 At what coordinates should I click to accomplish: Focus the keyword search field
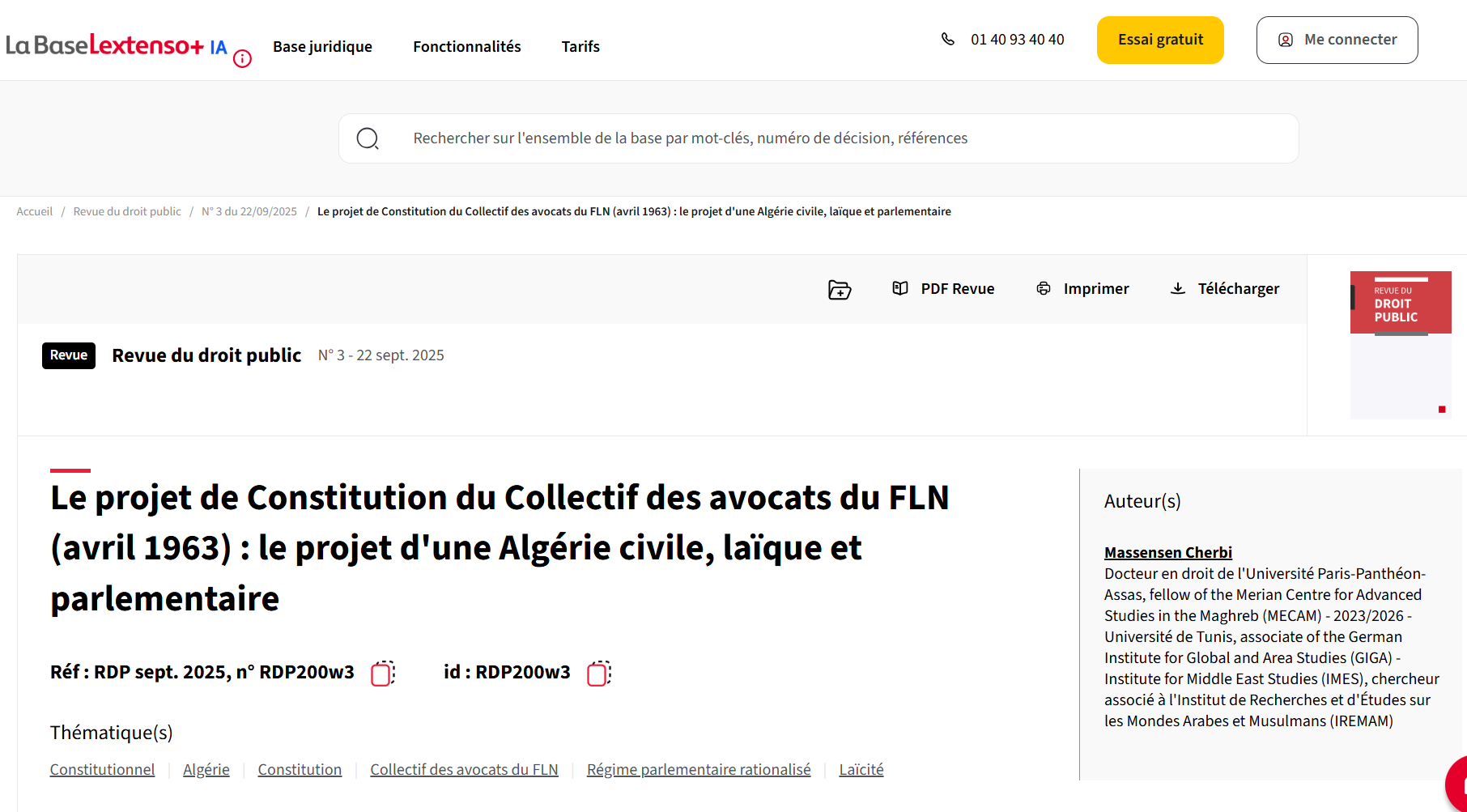pyautogui.click(x=842, y=138)
